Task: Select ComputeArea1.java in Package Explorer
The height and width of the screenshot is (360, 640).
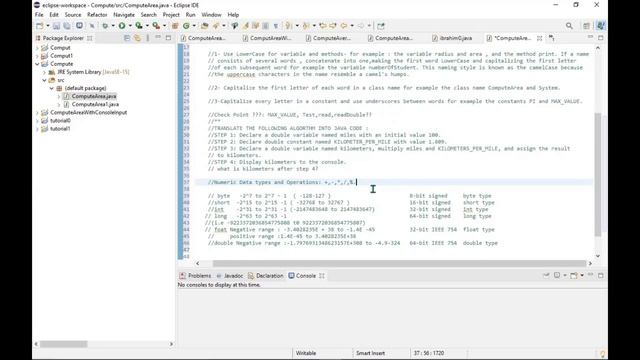Action: (95, 104)
